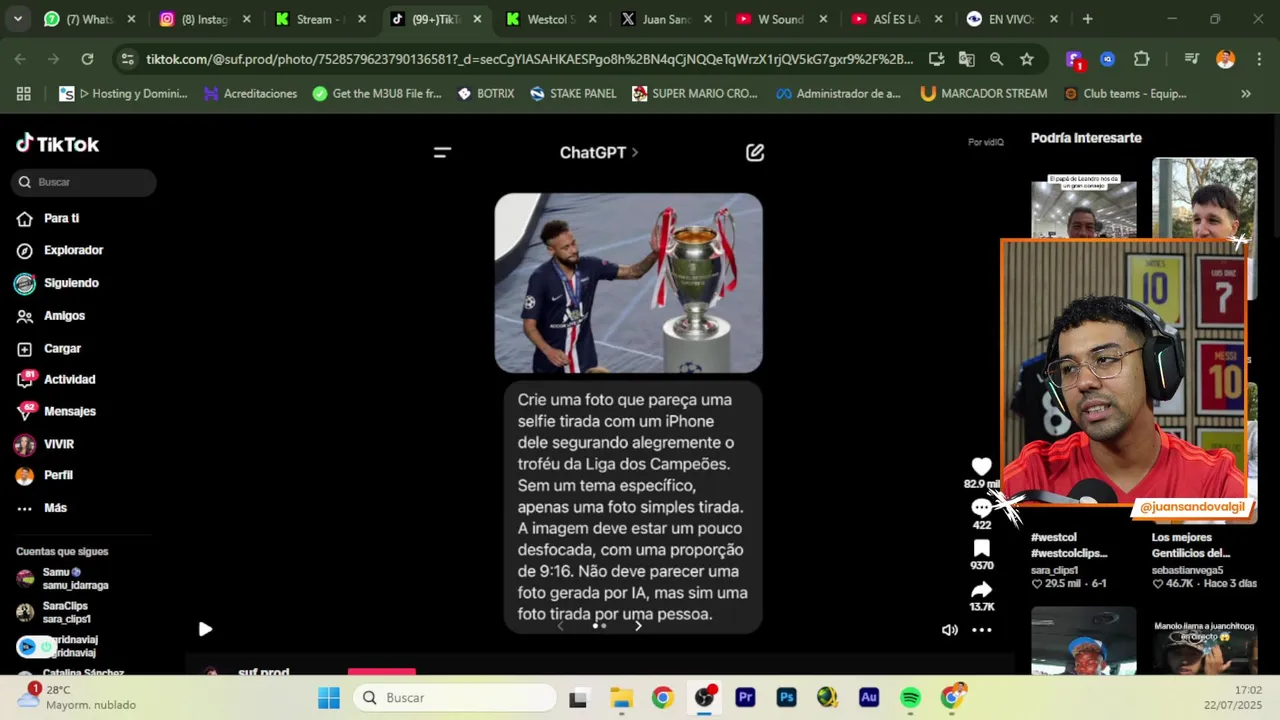Toggle post volume speaker icon
This screenshot has width=1280, height=720.
point(950,630)
